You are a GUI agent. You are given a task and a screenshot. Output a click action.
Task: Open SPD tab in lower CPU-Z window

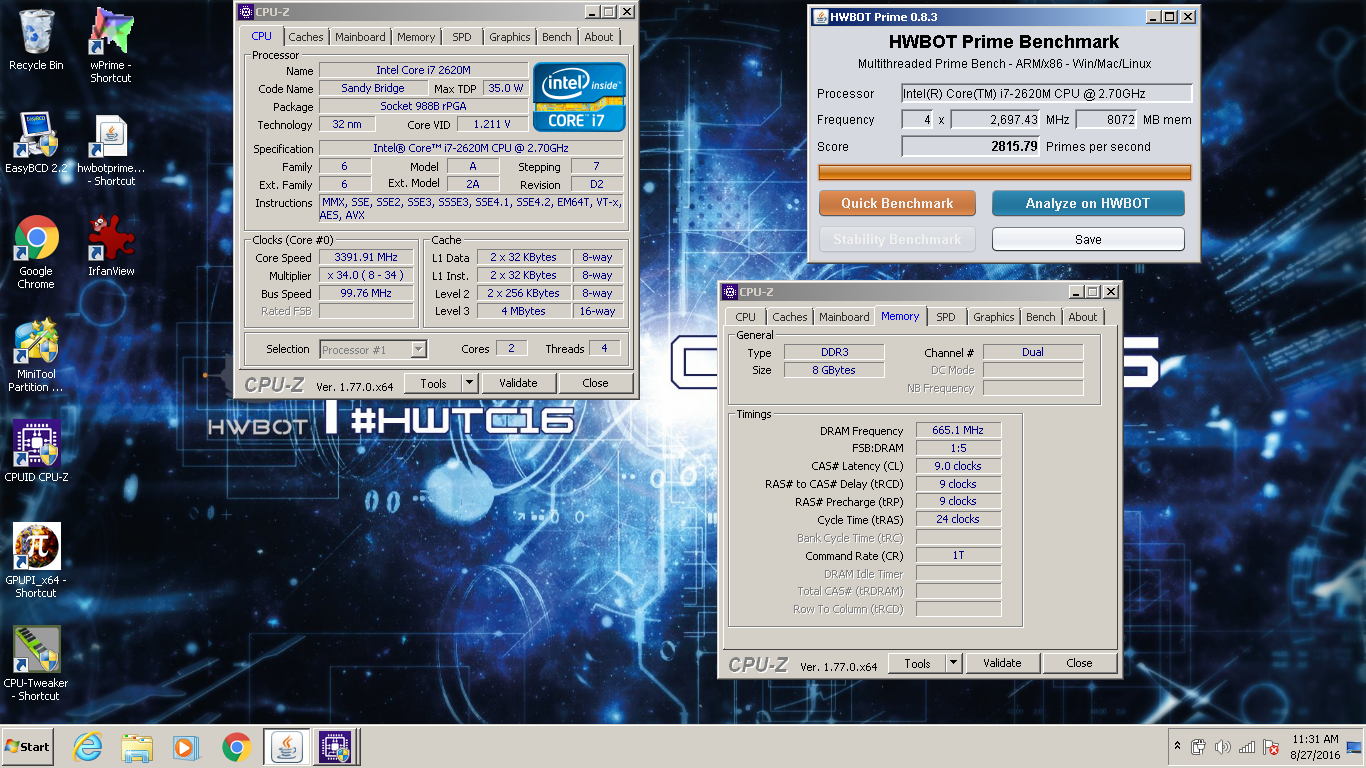coord(945,317)
